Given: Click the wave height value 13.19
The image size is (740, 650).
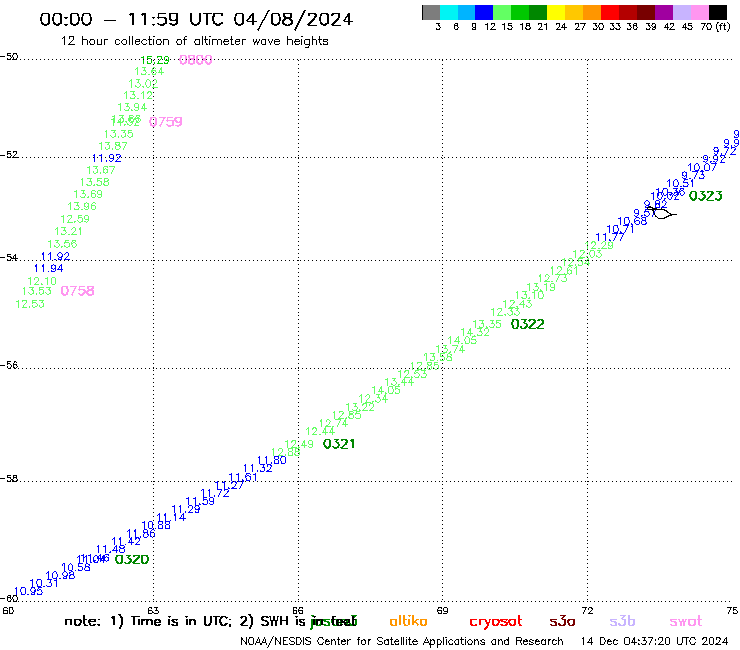Looking at the screenshot, I should click(541, 287).
